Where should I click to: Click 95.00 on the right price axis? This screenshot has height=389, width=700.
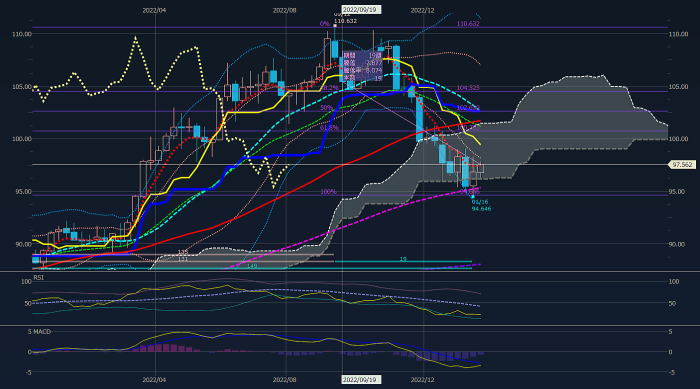(x=677, y=192)
